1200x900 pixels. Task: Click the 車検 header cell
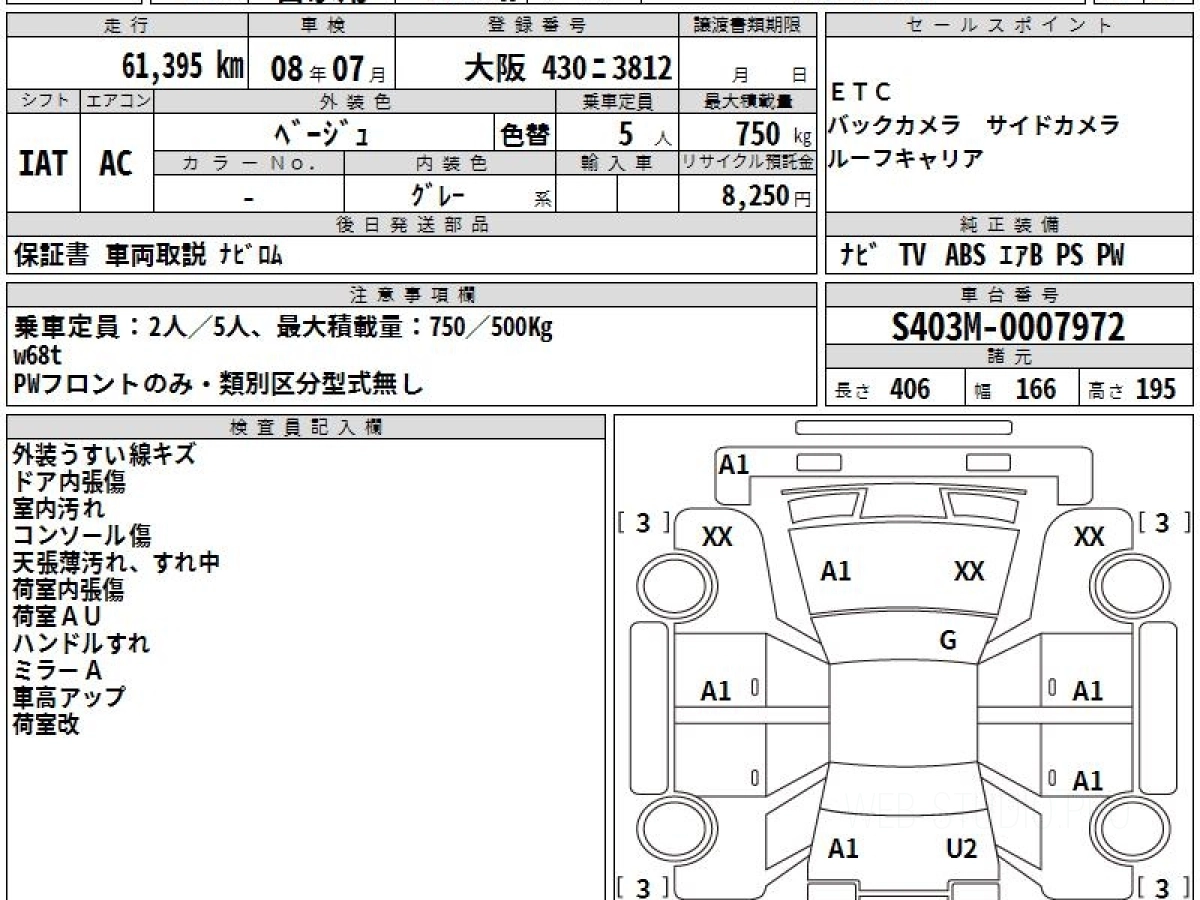(321, 26)
